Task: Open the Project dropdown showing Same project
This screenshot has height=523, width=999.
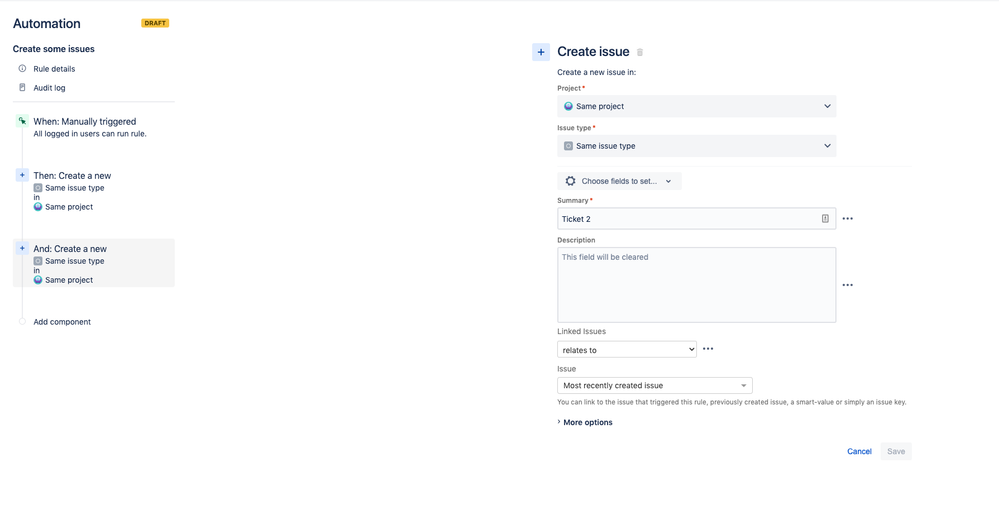Action: tap(696, 106)
